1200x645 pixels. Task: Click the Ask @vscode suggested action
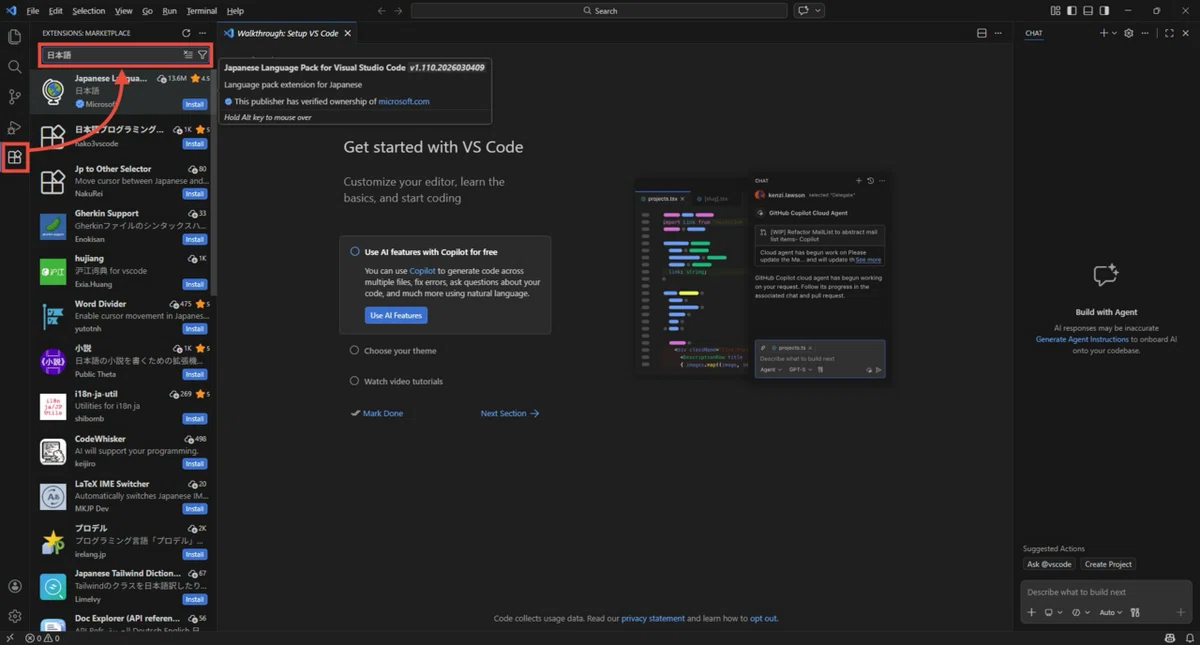click(x=1049, y=564)
